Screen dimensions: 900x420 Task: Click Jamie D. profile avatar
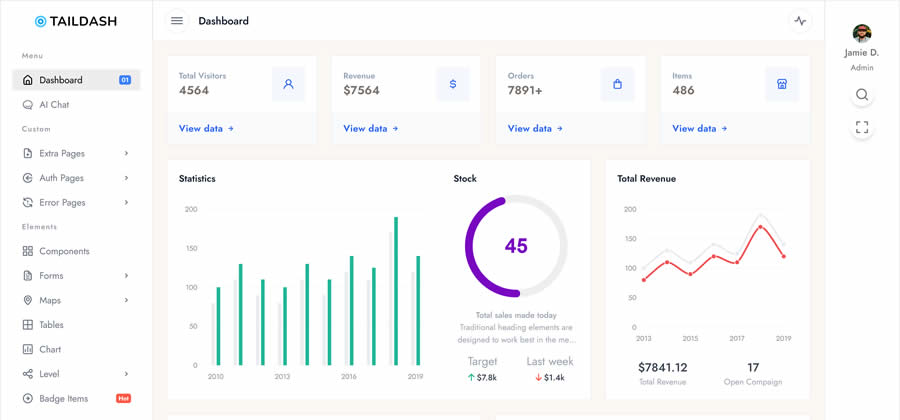click(862, 33)
